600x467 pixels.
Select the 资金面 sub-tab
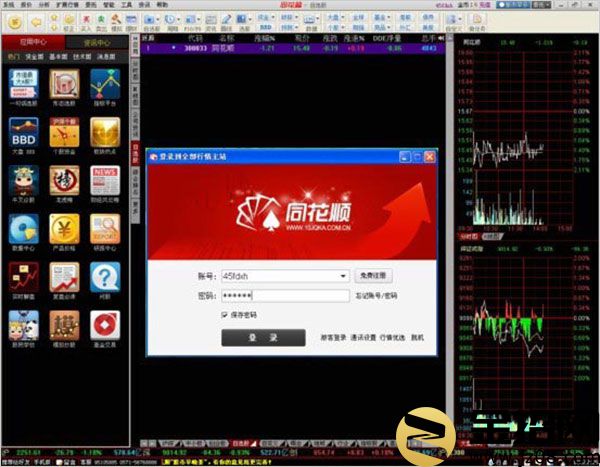click(34, 57)
